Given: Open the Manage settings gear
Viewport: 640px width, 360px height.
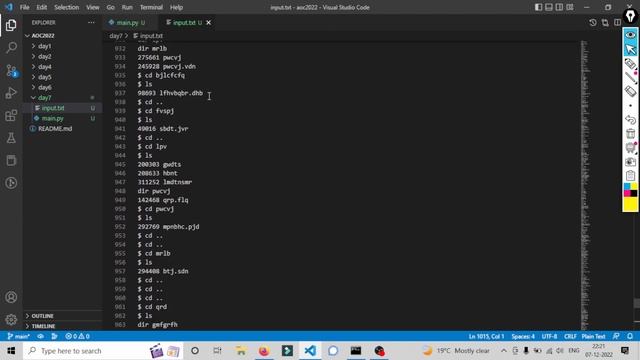Looking at the screenshot, I should [x=11, y=319].
